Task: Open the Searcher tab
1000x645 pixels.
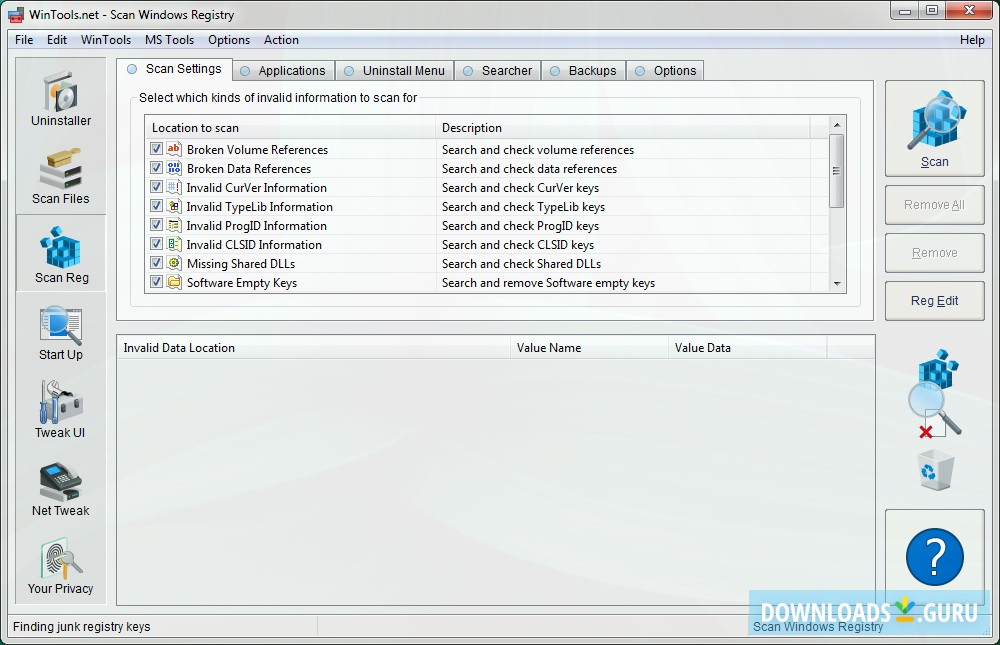Action: tap(497, 70)
